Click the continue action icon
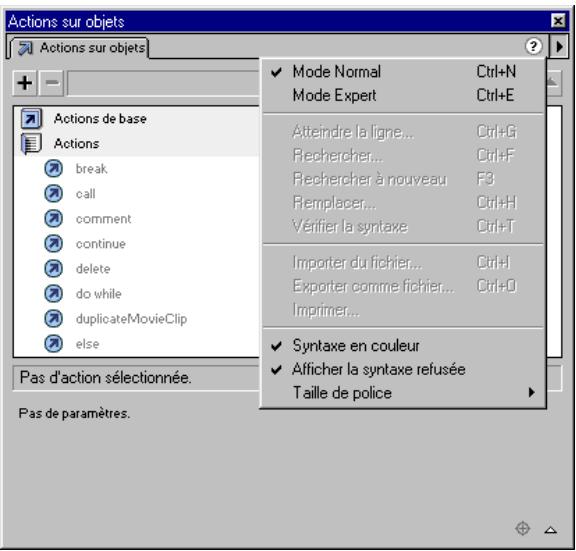The height and width of the screenshot is (551, 576). tap(54, 244)
